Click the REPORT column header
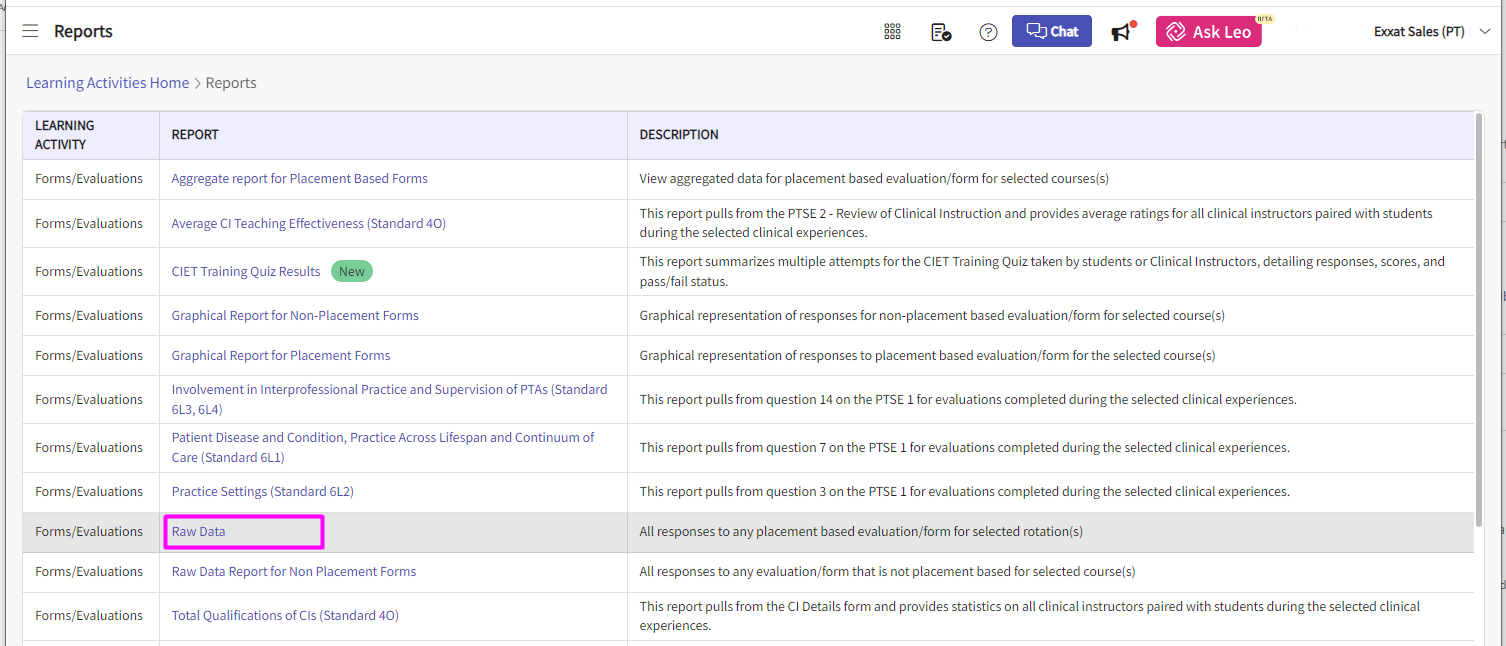 tap(195, 135)
